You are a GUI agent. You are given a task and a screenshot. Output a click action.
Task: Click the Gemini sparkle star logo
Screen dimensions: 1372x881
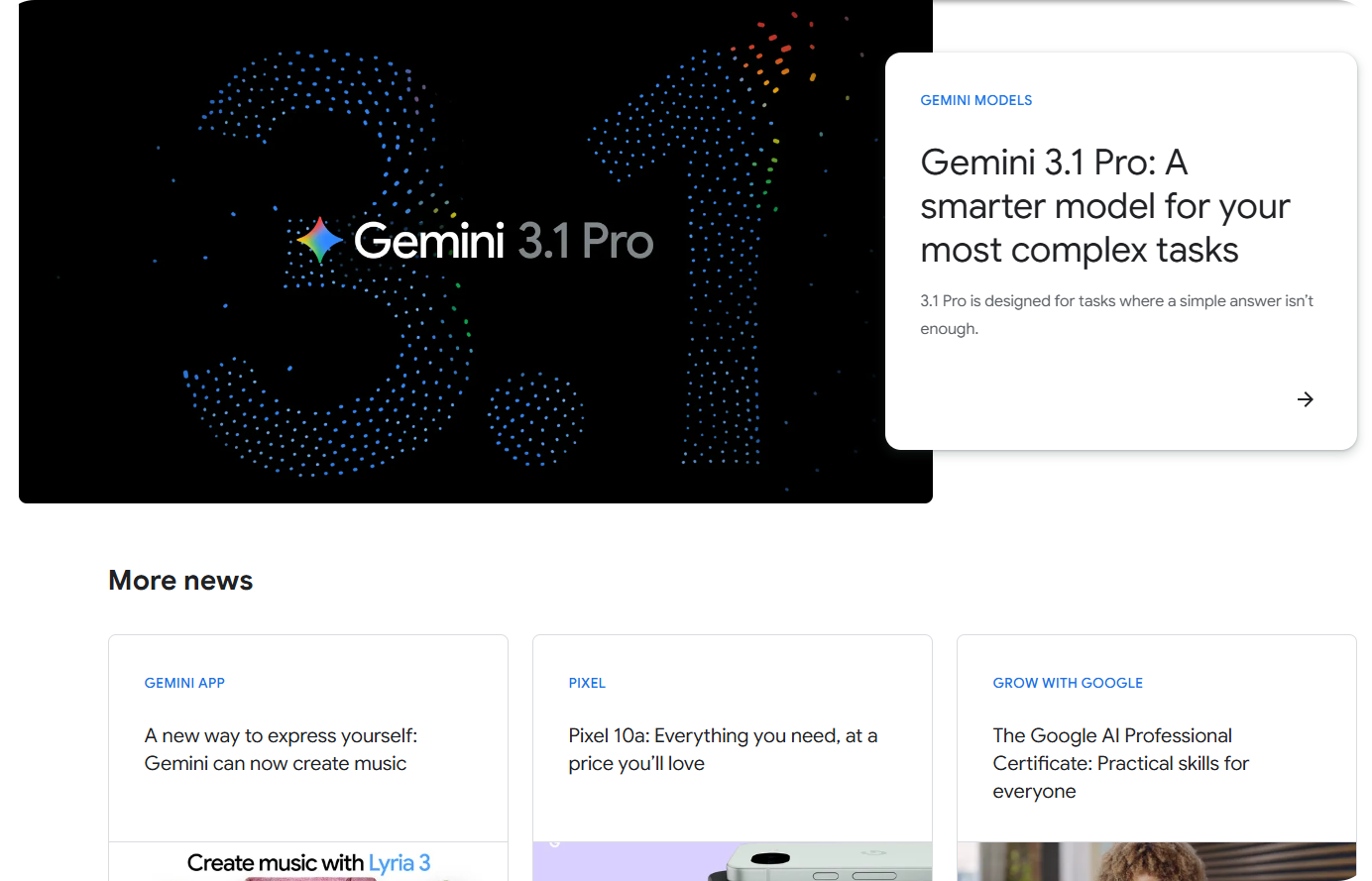pos(320,240)
